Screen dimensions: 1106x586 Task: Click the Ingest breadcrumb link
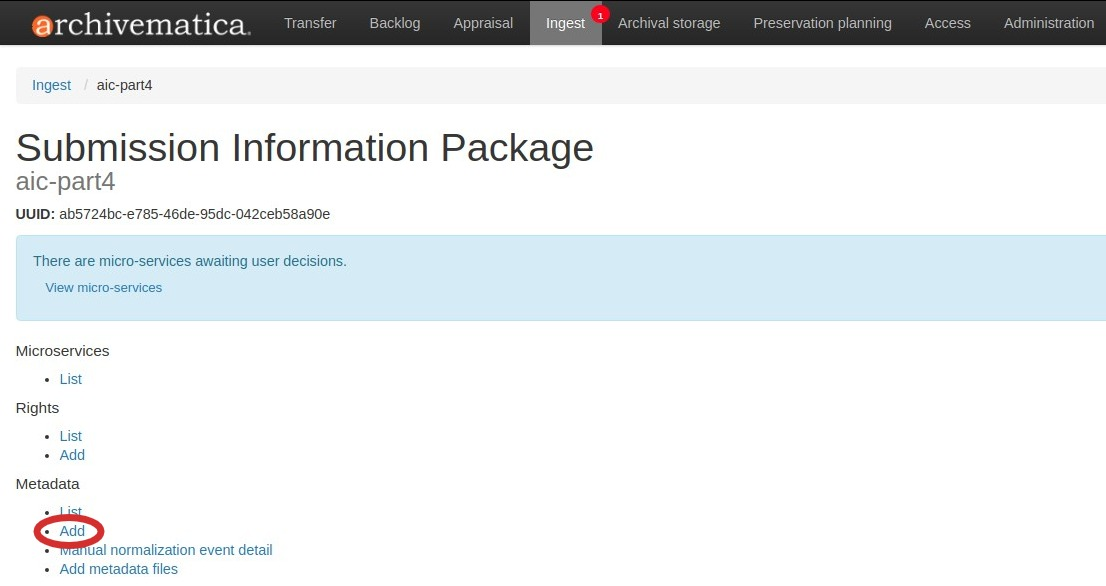(x=51, y=85)
